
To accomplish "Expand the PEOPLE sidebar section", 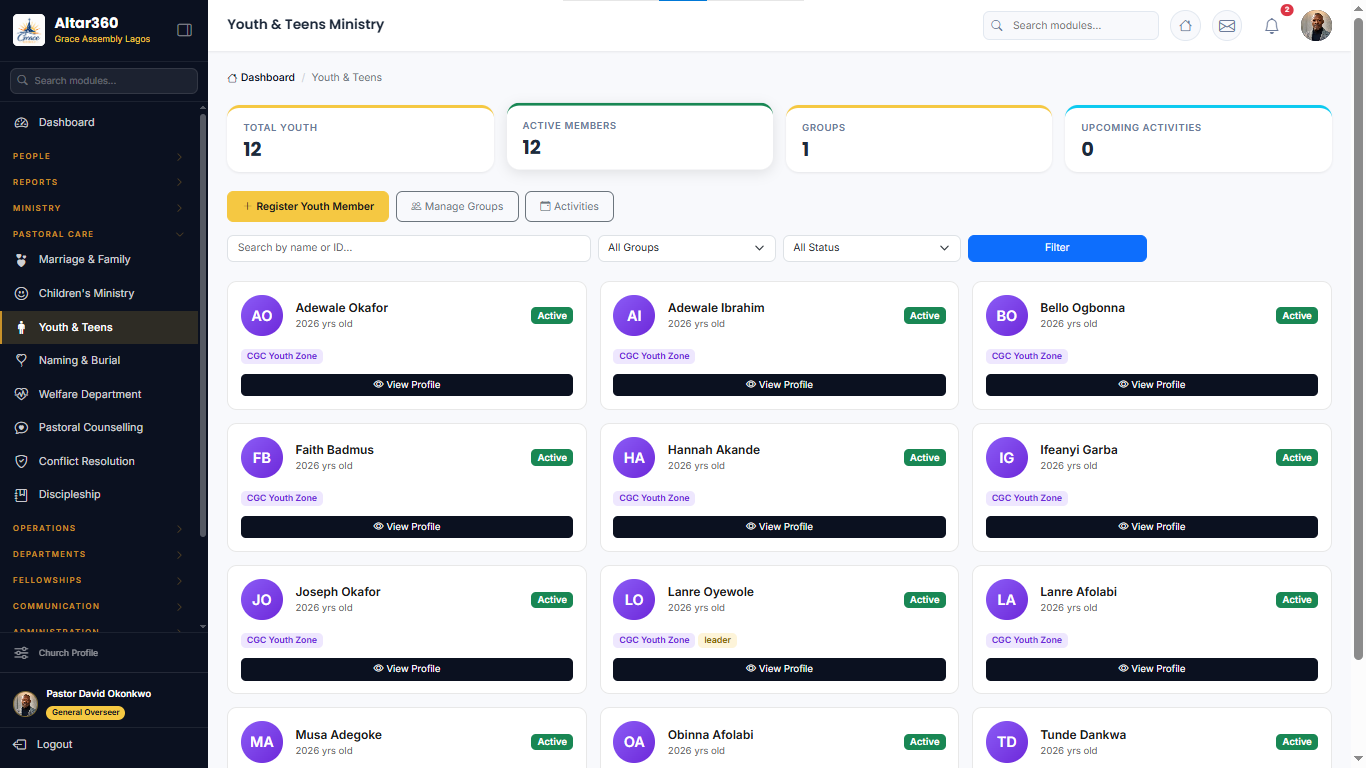I will [x=98, y=156].
